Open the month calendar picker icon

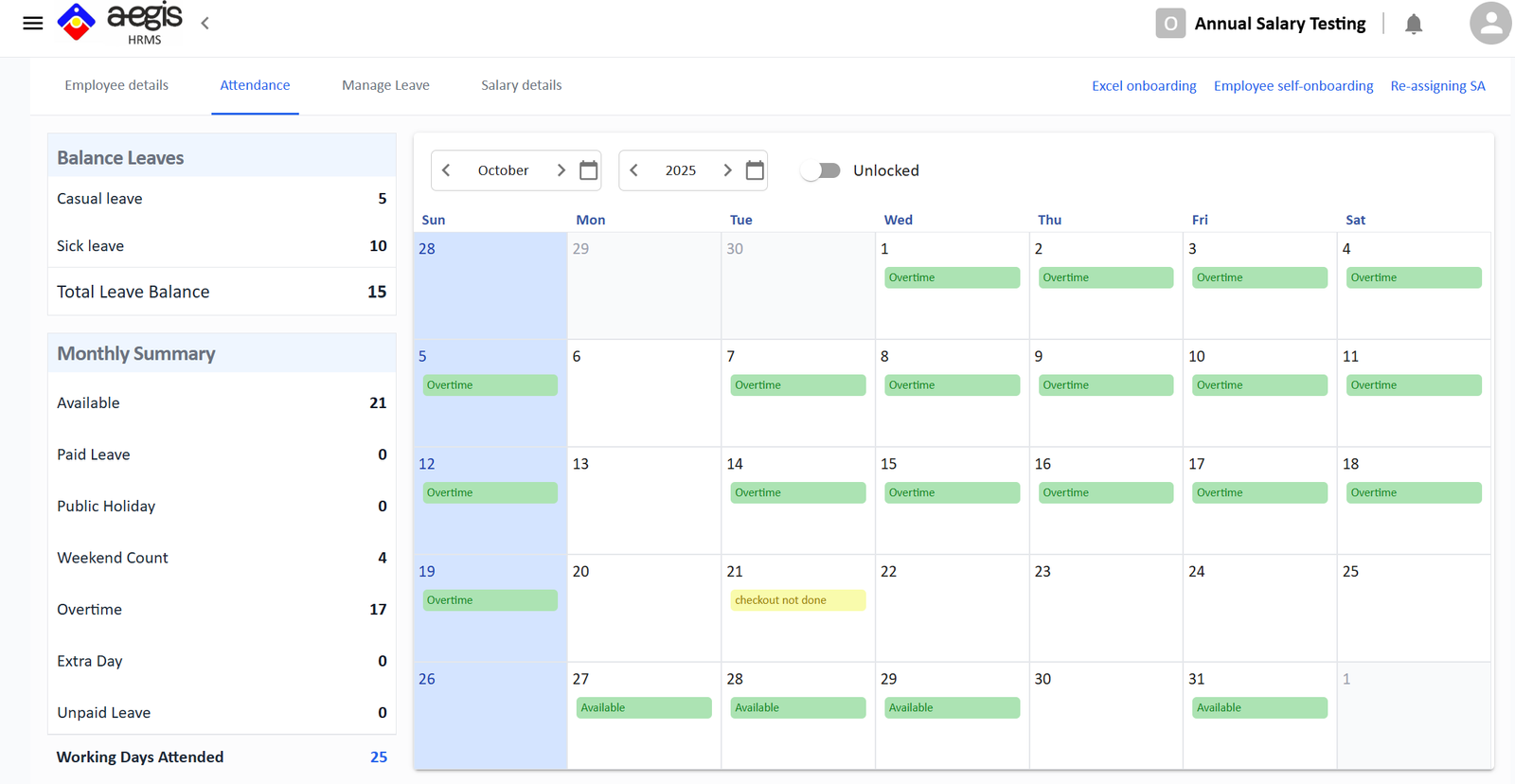(588, 170)
